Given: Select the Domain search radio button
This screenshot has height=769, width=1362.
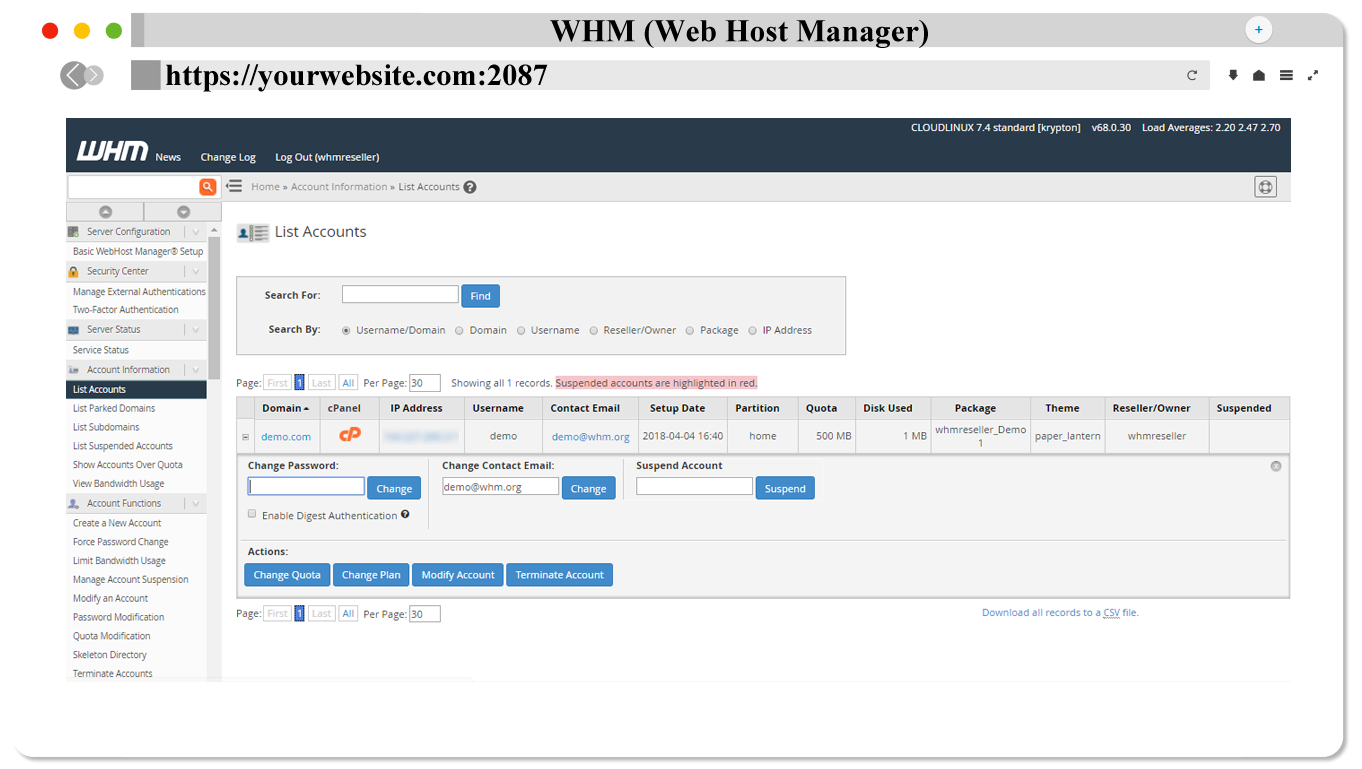Looking at the screenshot, I should click(x=460, y=330).
